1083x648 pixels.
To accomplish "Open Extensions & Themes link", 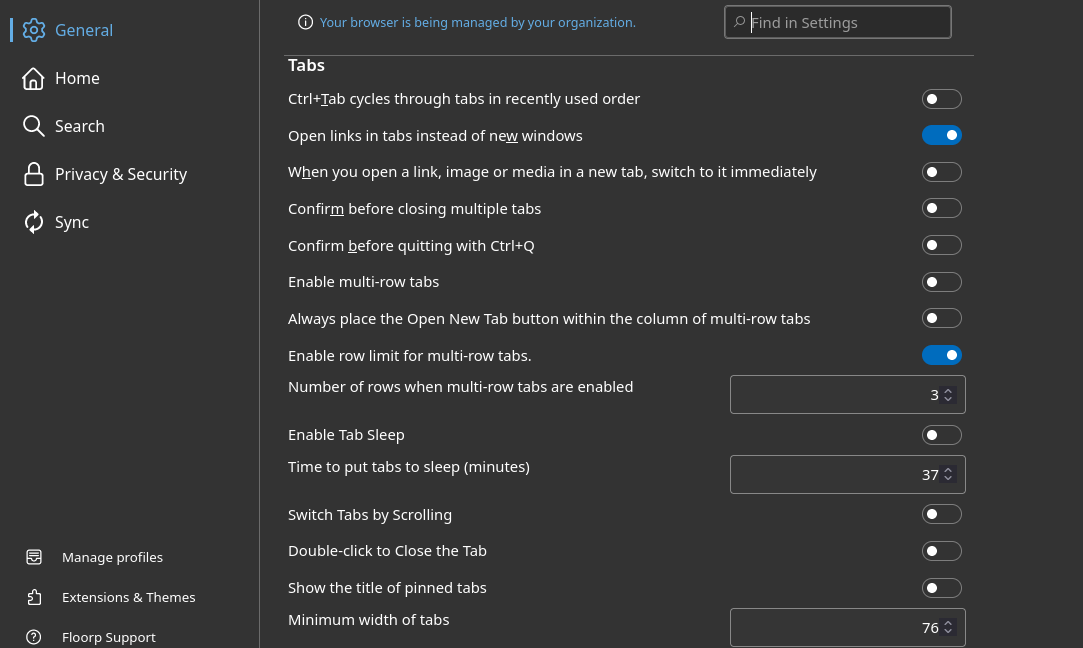I will tap(128, 597).
